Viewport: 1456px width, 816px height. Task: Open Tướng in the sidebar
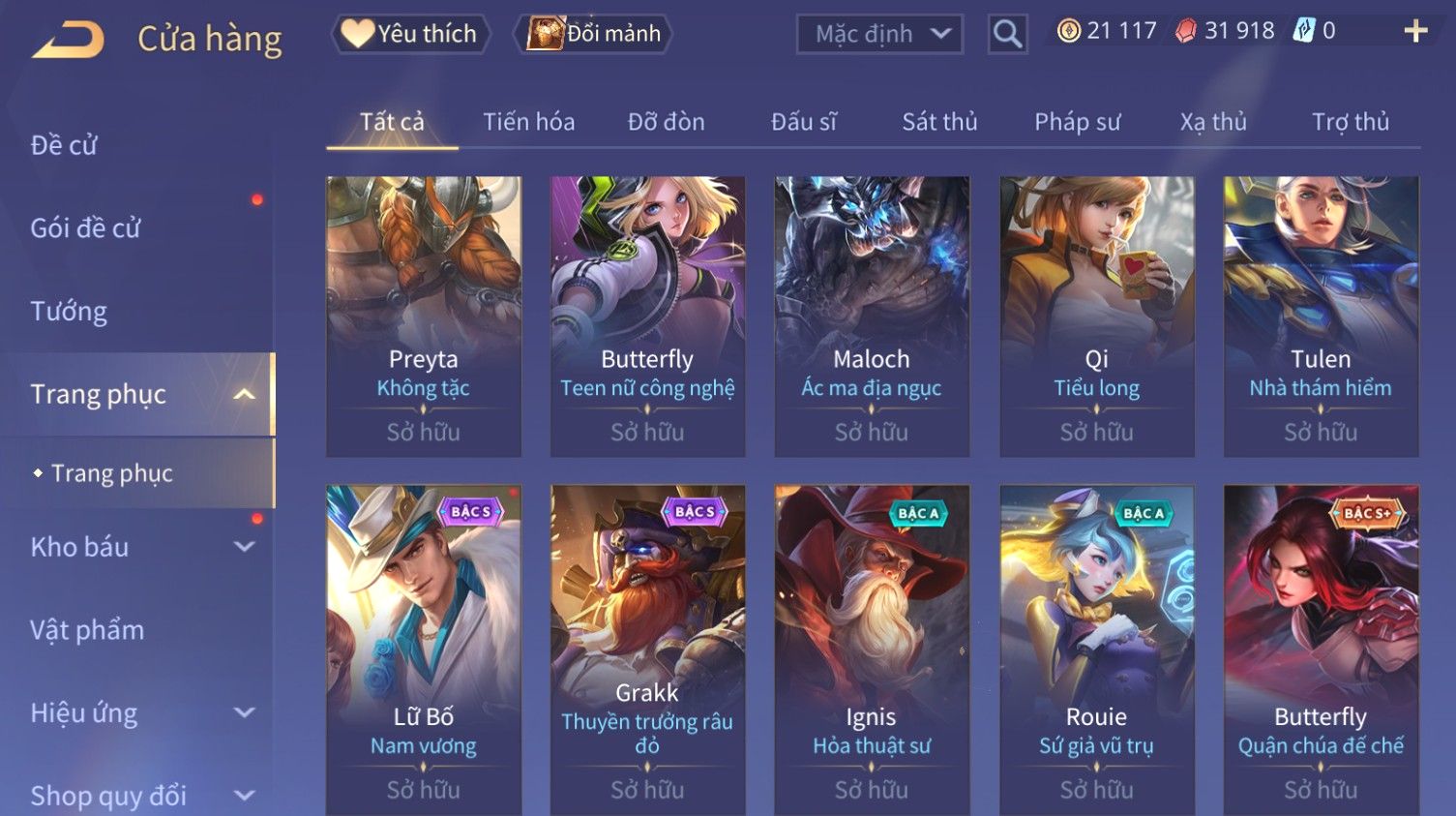click(x=69, y=312)
